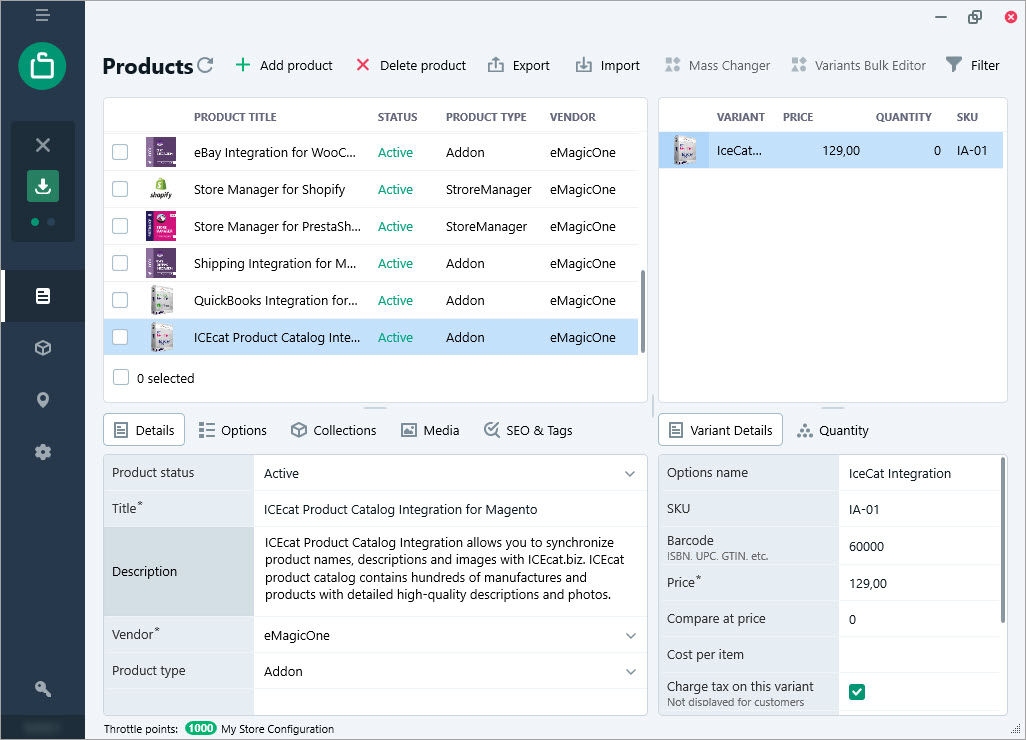
Task: Click the green download icon in sidebar
Action: click(x=43, y=186)
